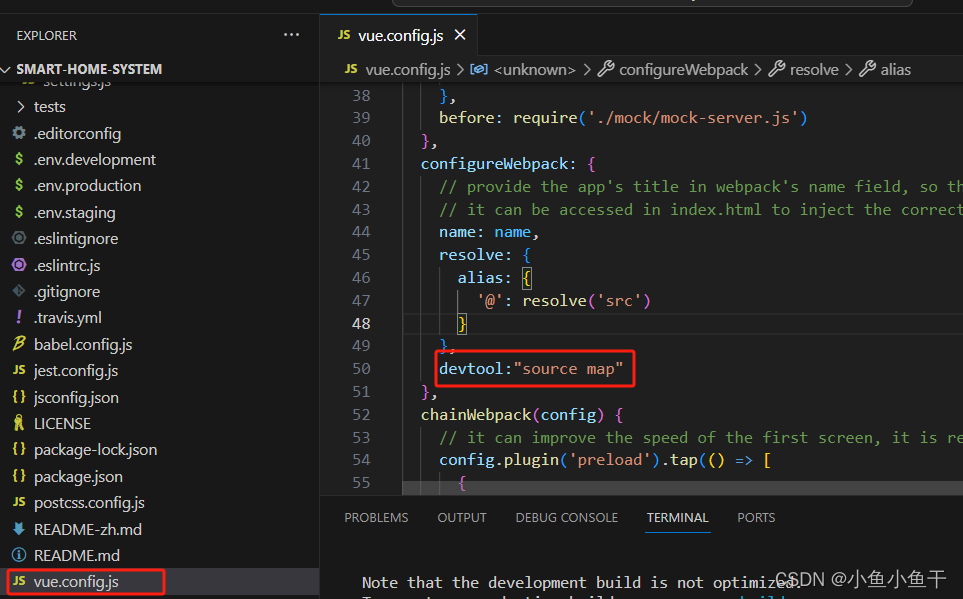Select the vue.config.js editor tab
Viewport: 963px width, 599px height.
[400, 36]
